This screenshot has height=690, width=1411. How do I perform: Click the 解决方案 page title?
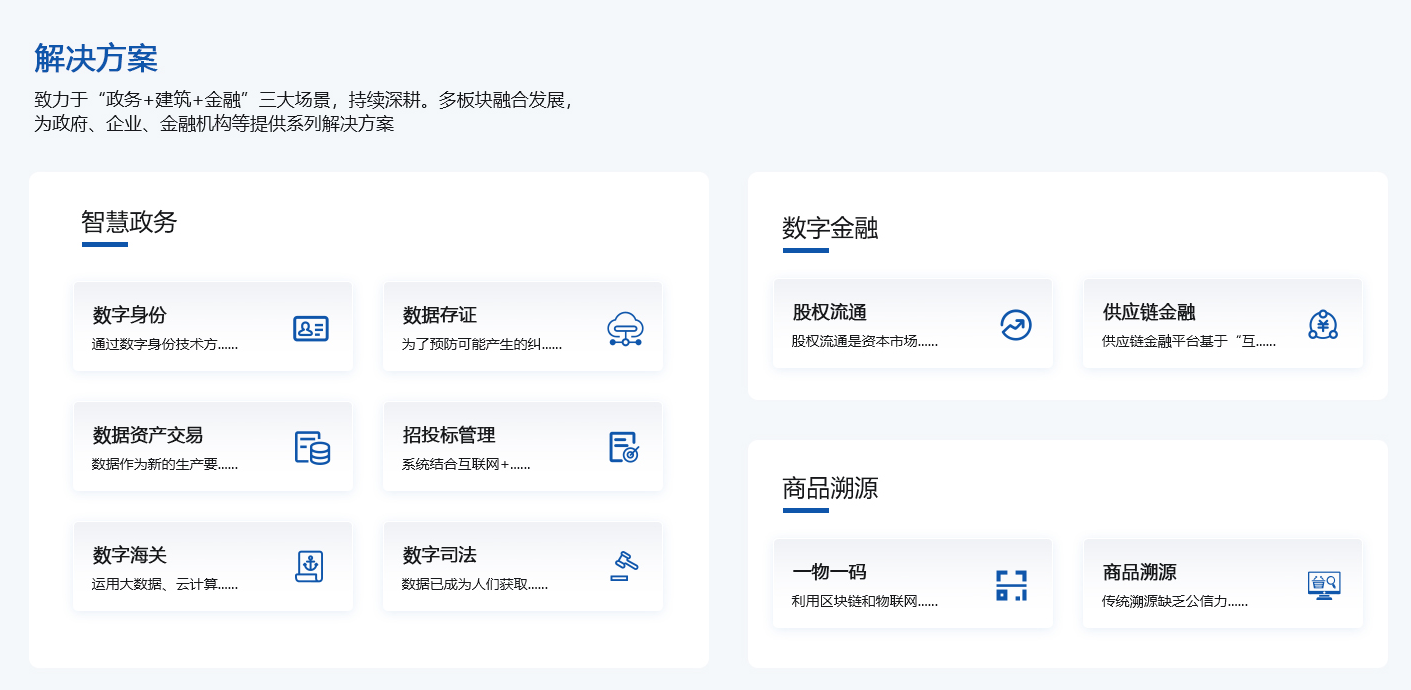pyautogui.click(x=96, y=58)
